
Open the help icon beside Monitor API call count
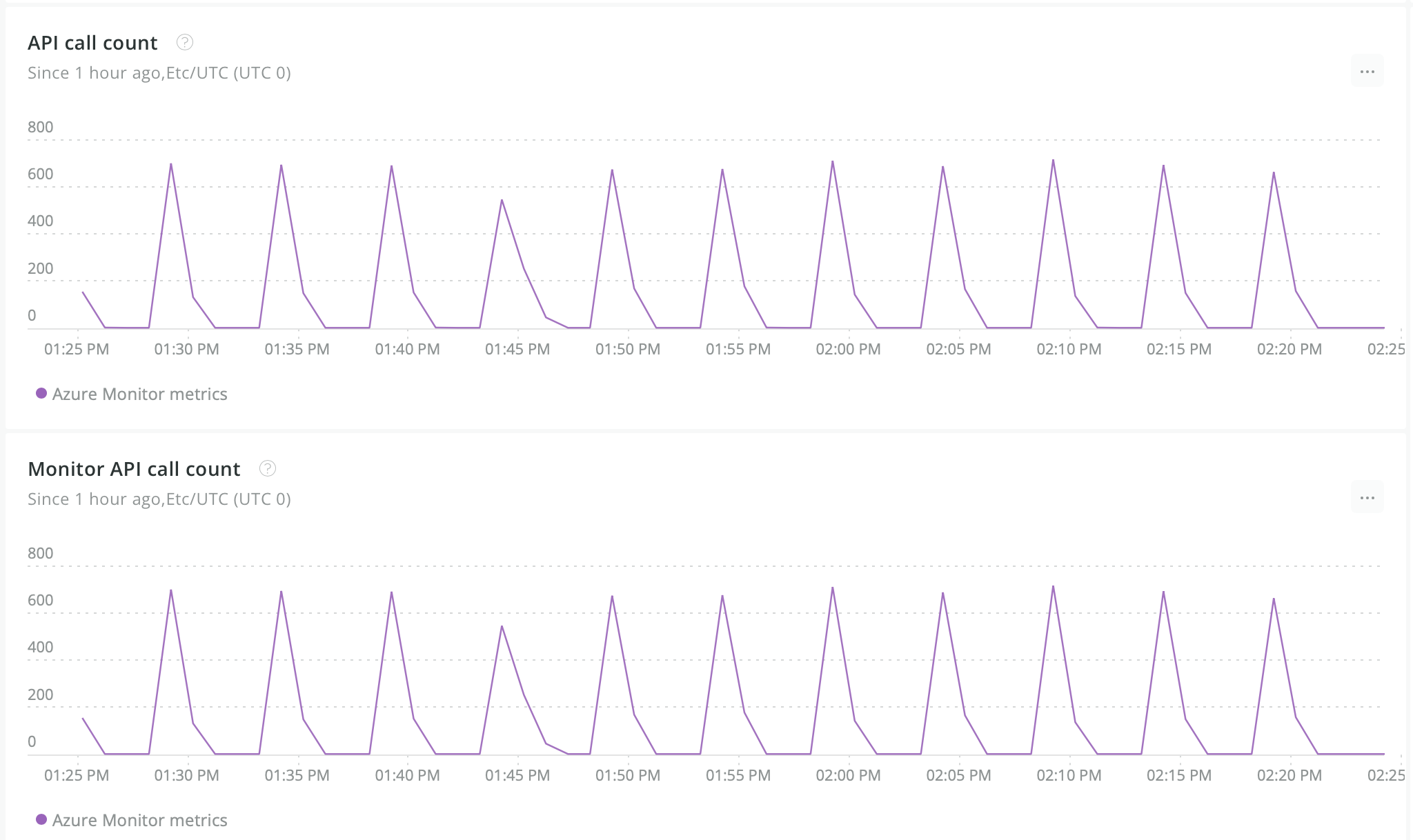[268, 468]
